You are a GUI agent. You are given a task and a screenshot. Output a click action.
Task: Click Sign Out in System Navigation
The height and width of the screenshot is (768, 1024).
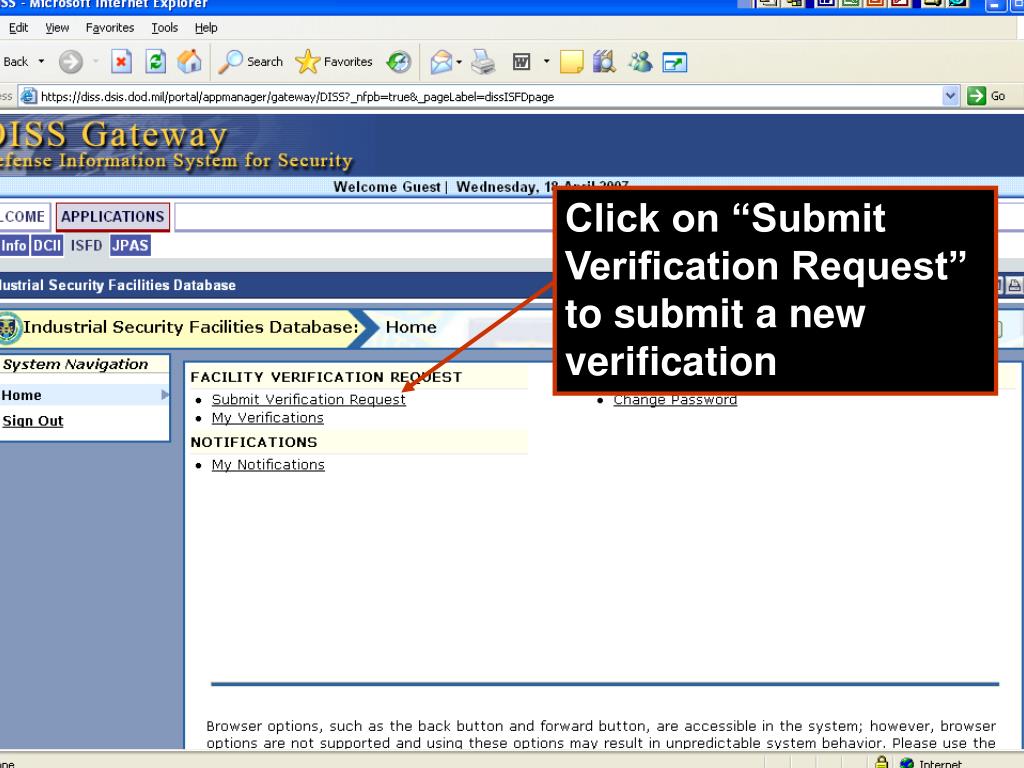point(33,421)
